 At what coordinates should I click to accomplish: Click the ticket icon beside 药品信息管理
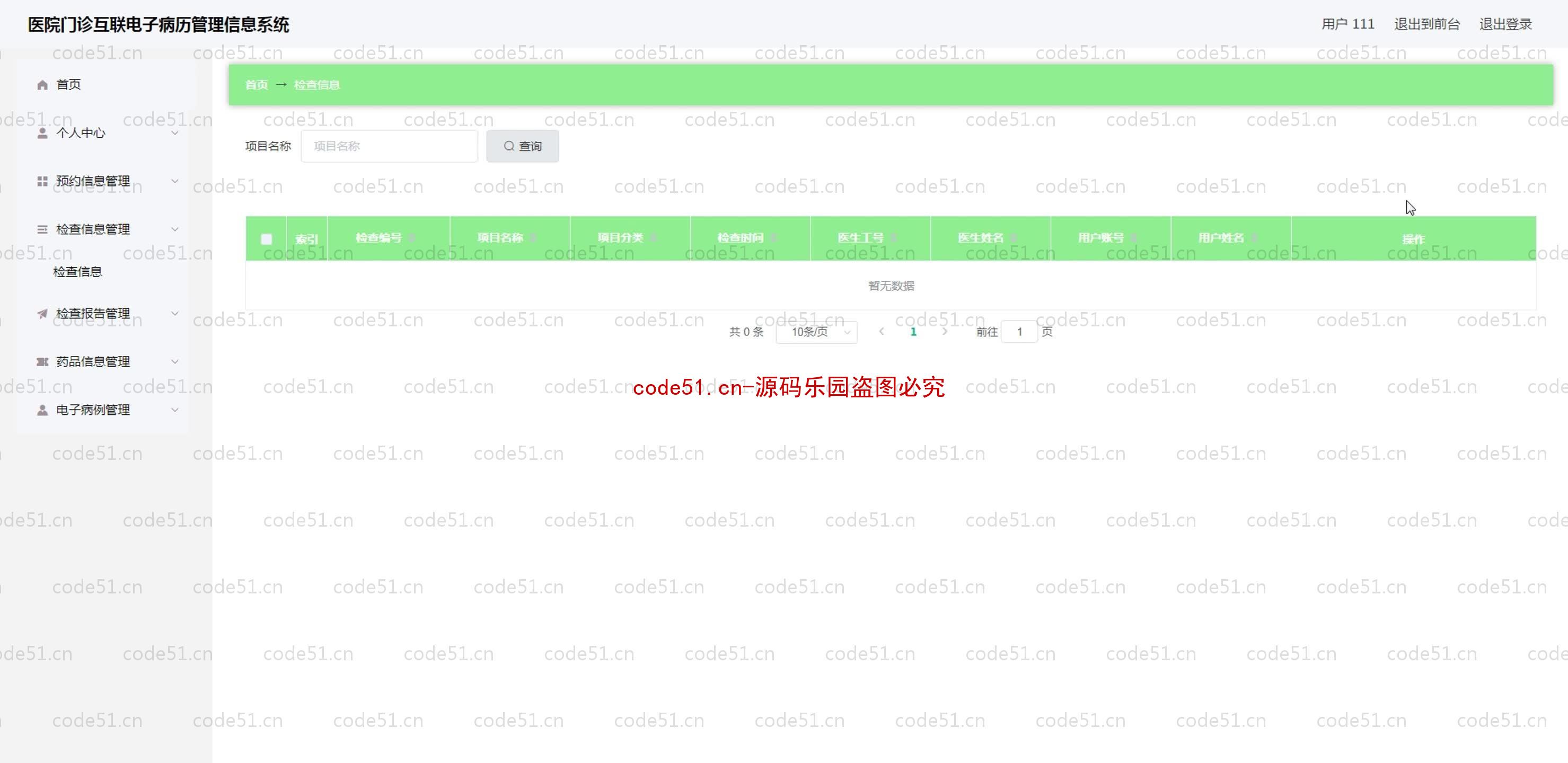click(42, 361)
